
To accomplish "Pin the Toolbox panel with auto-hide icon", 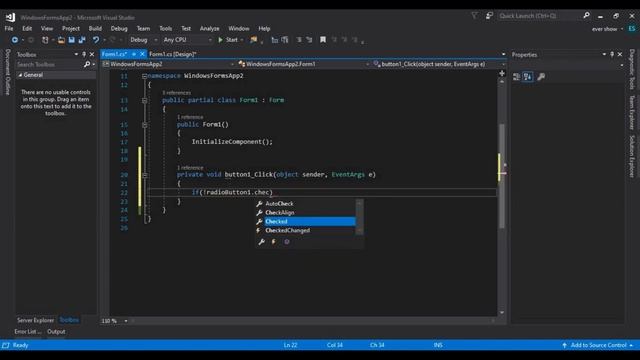I will pos(84,54).
